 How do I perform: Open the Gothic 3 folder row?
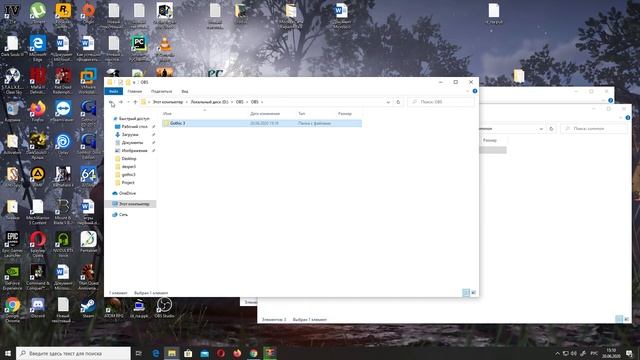[262, 123]
